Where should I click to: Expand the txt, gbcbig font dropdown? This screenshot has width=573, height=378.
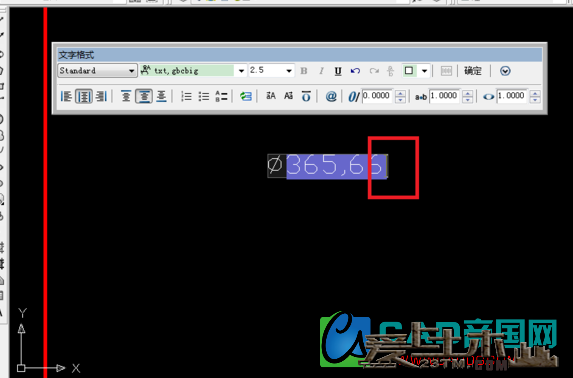(x=241, y=71)
